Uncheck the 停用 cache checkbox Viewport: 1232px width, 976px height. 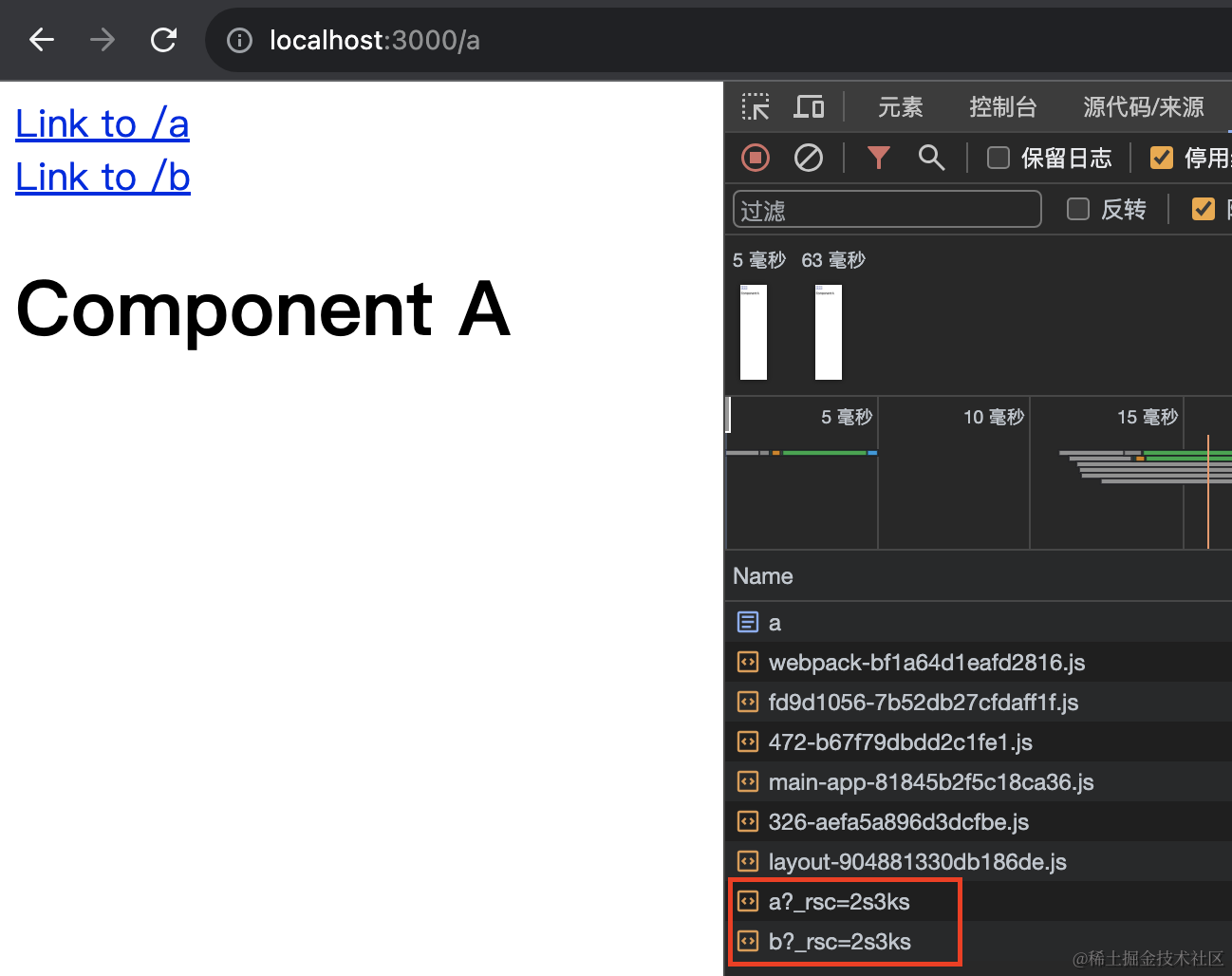[1162, 158]
